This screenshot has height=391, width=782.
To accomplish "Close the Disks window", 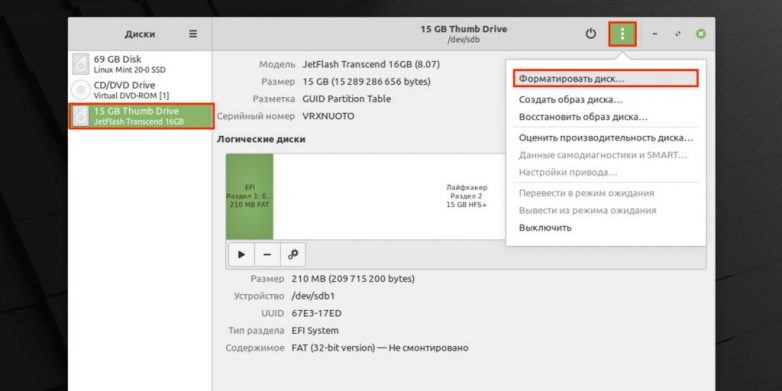I will (x=701, y=34).
